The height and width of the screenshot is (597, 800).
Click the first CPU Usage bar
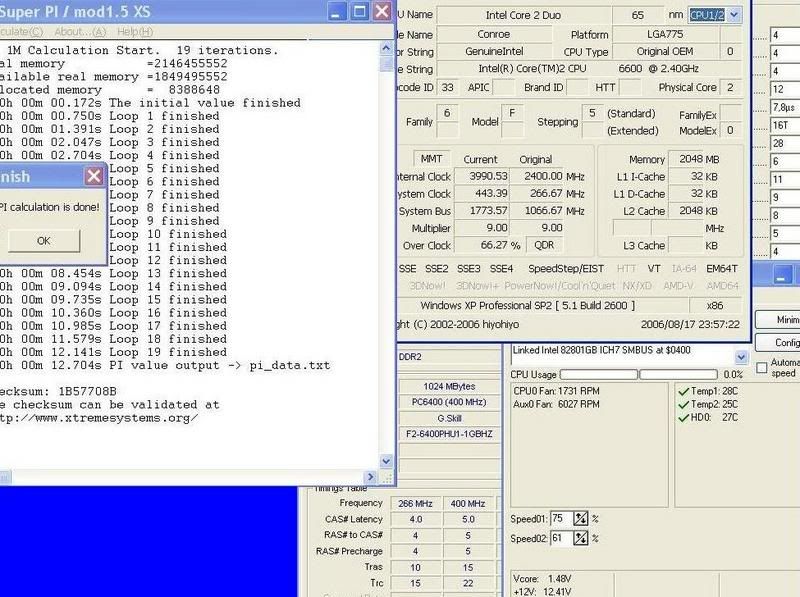[599, 375]
